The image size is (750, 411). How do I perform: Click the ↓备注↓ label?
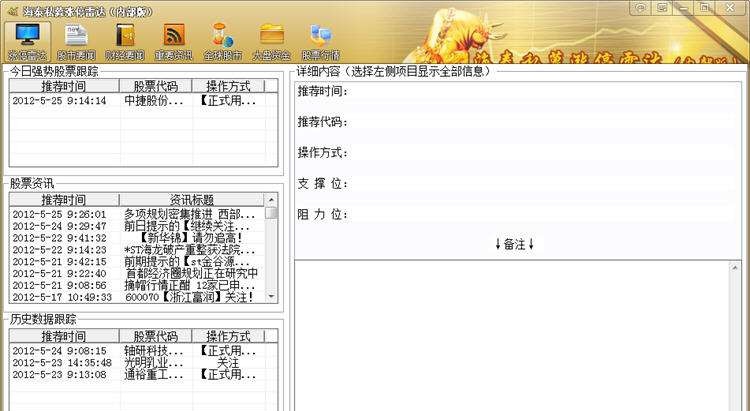point(515,244)
